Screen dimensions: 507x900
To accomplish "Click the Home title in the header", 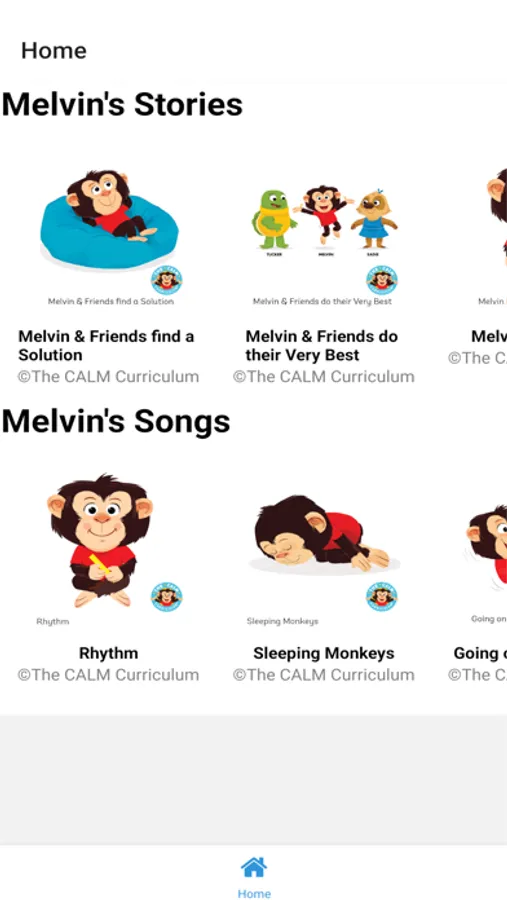I will (54, 51).
